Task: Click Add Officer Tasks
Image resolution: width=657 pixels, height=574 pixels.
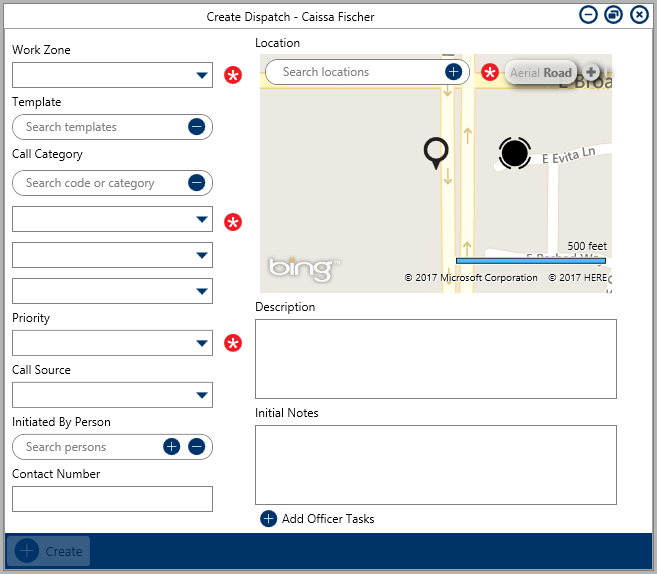Action: (x=317, y=519)
